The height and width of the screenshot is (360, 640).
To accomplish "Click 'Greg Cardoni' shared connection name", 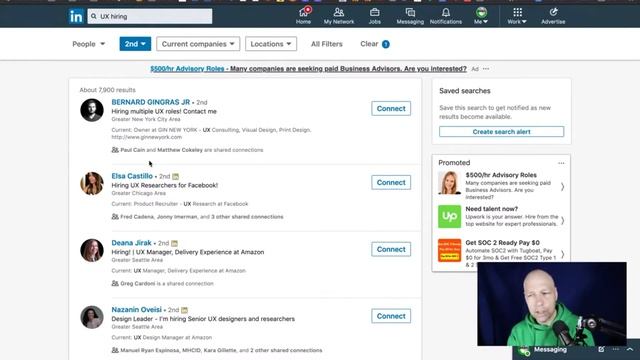I will tap(138, 283).
